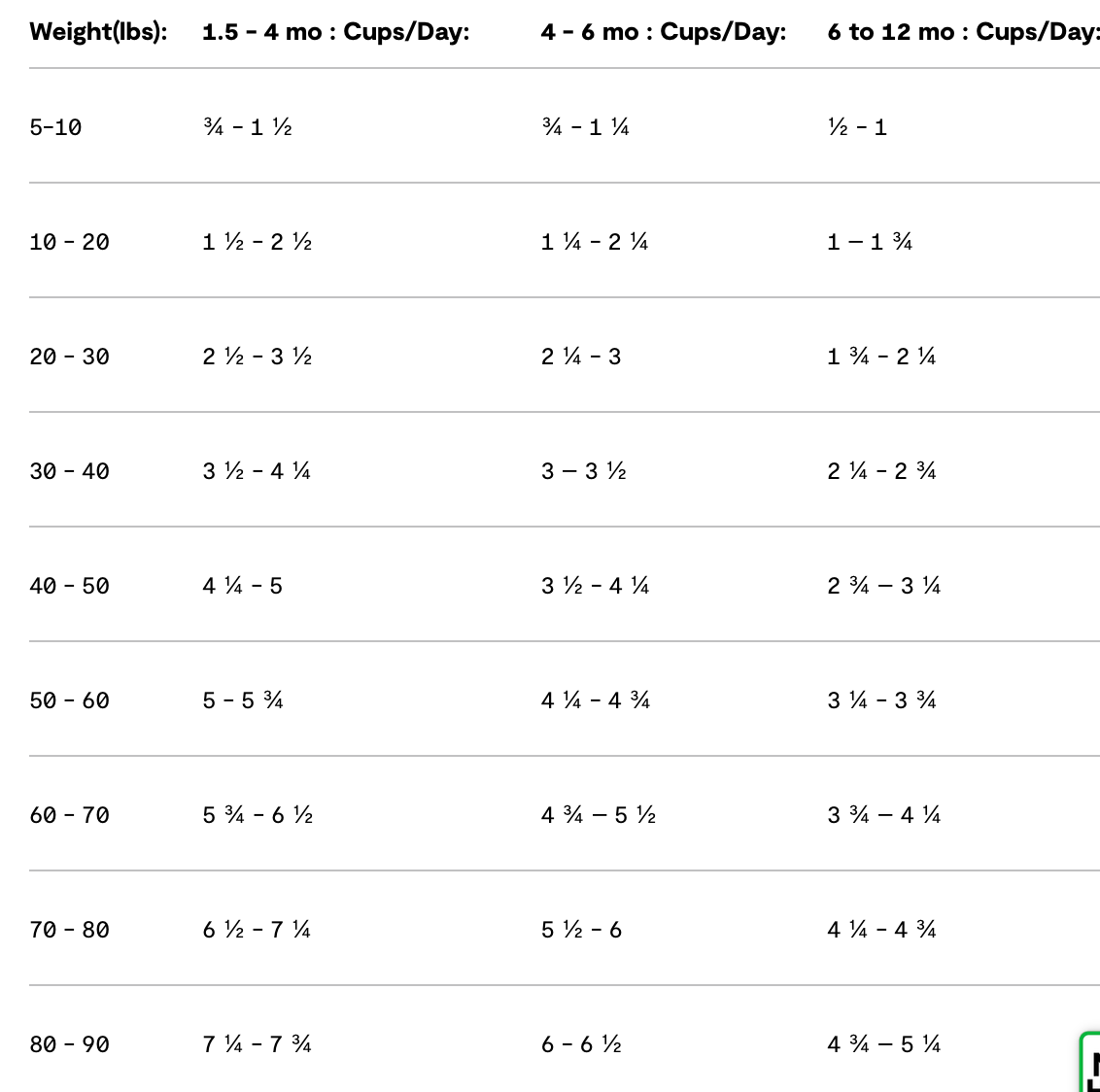This screenshot has width=1100, height=1092.
Task: Click the "5 ½ - 6" cups cell
Action: point(580,930)
